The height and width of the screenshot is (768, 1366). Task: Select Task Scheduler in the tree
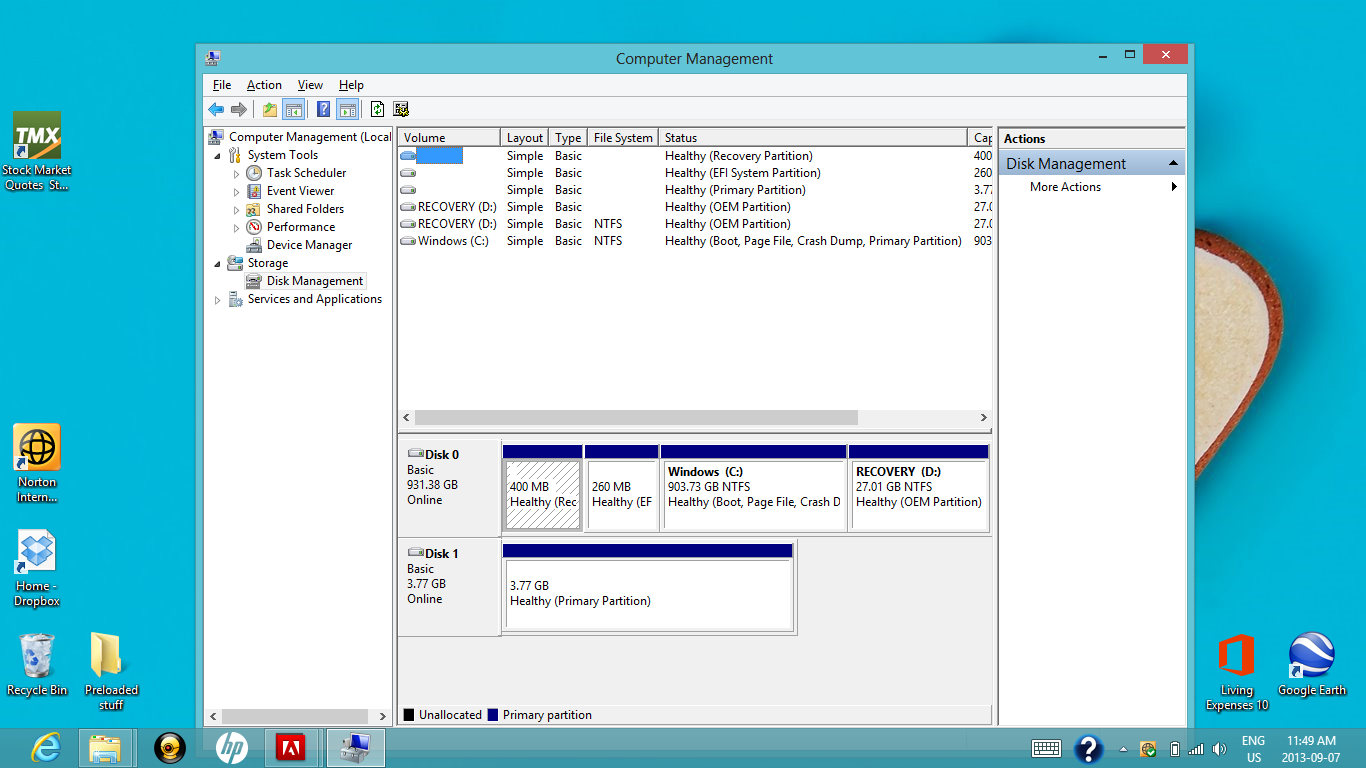click(x=306, y=173)
